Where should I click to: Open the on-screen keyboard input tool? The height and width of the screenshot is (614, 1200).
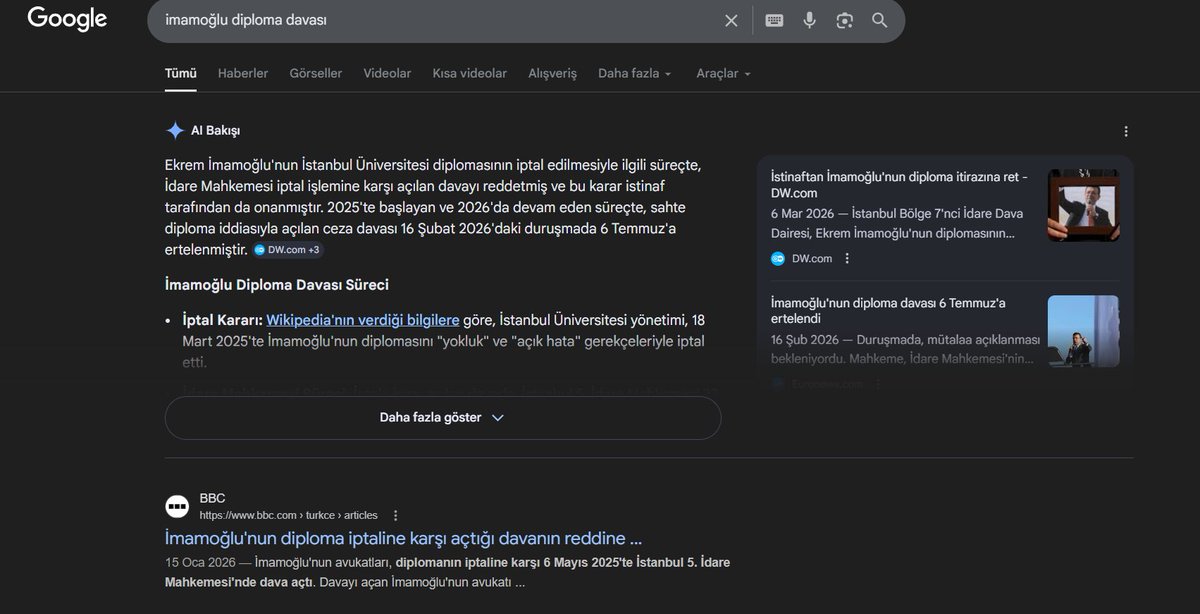(x=774, y=20)
